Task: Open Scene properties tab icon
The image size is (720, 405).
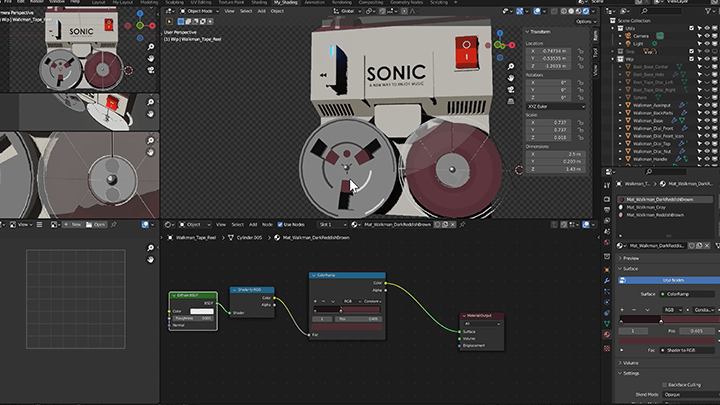Action: point(607,231)
